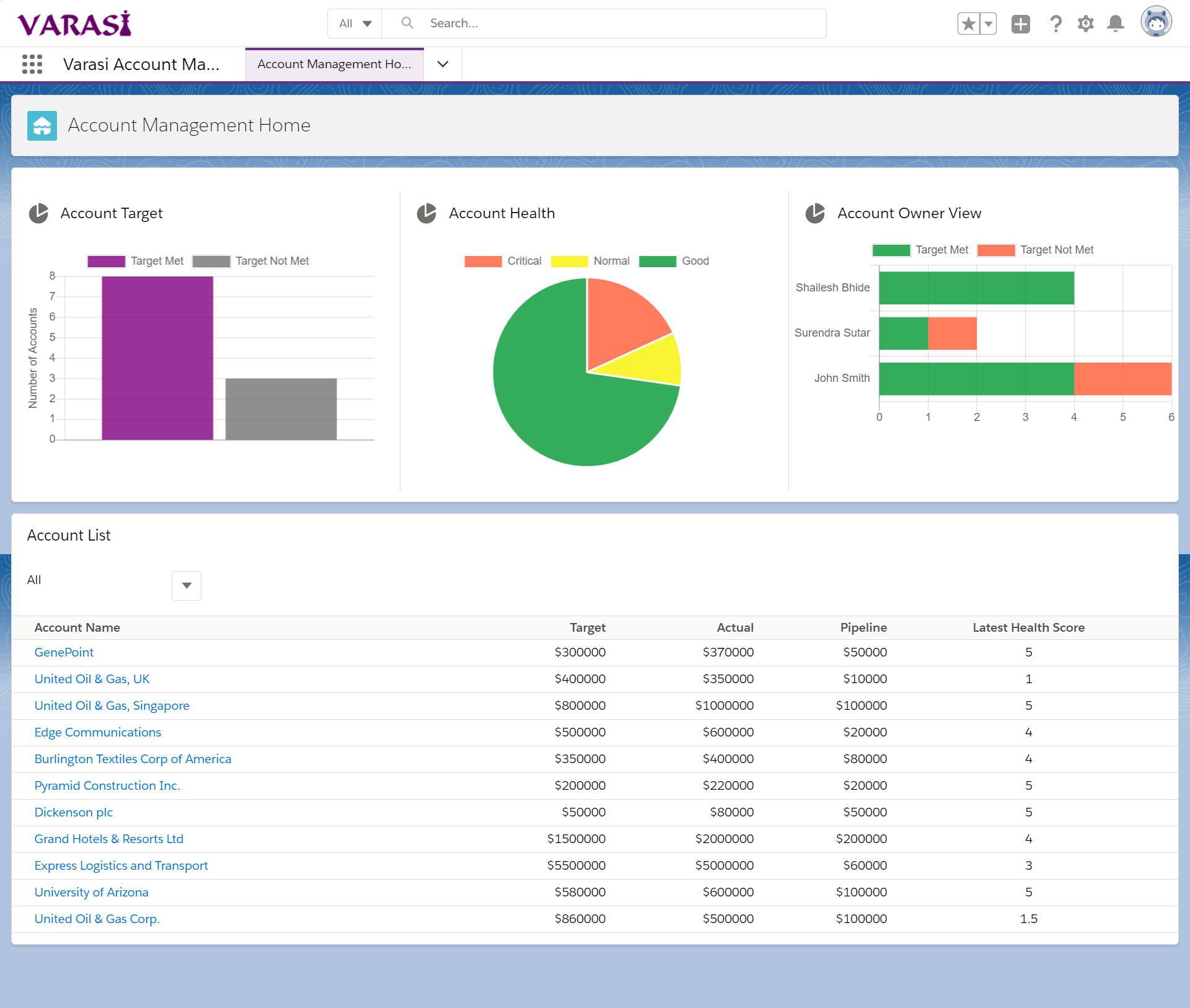1190x1008 pixels.
Task: Open the Burlington Textiles Corp of America account
Action: (133, 759)
